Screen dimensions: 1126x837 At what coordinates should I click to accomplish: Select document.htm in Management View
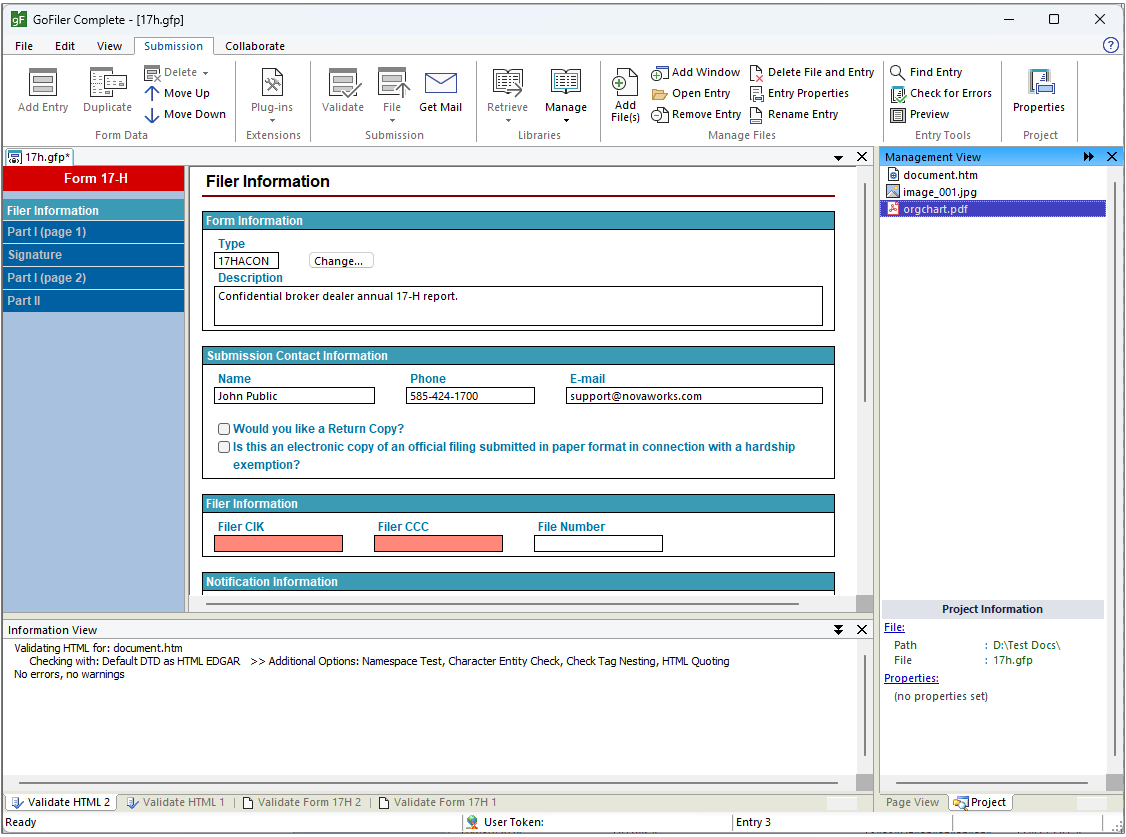pyautogui.click(x=940, y=175)
